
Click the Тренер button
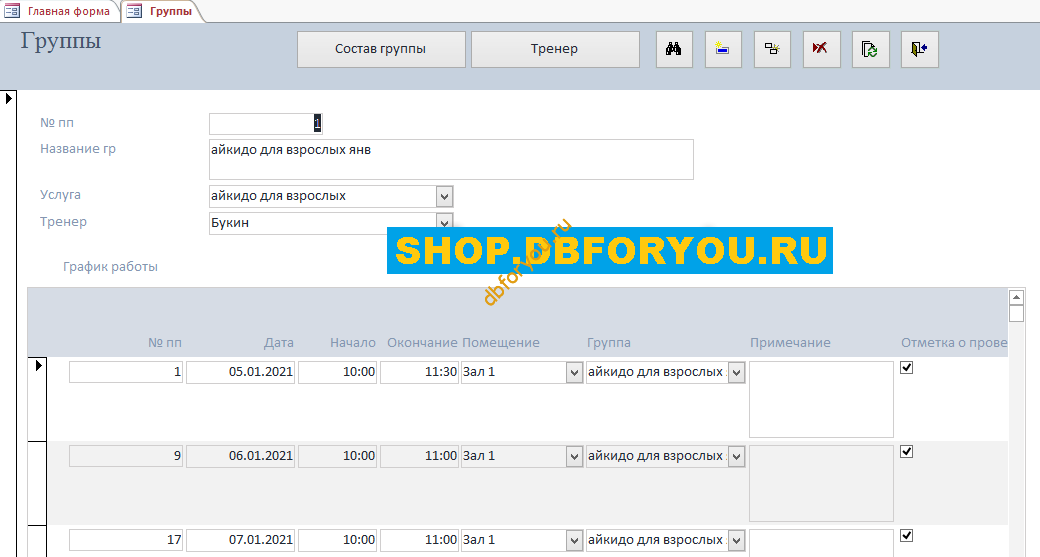pyautogui.click(x=555, y=49)
